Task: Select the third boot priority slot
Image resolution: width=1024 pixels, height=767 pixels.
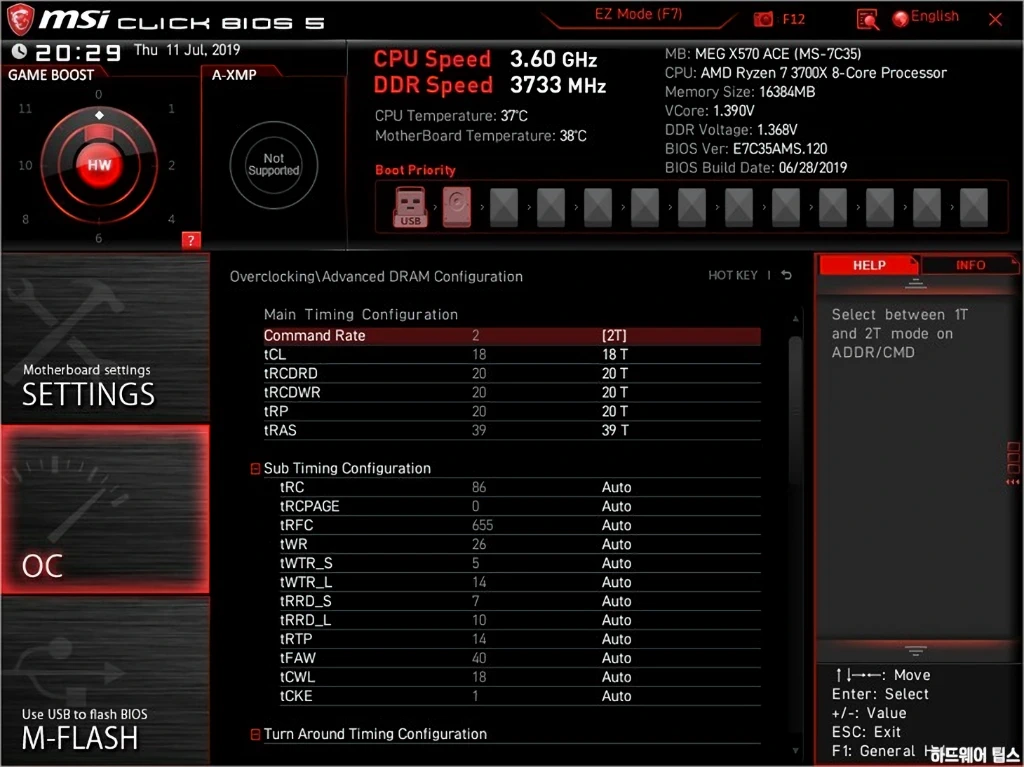Action: [x=504, y=207]
